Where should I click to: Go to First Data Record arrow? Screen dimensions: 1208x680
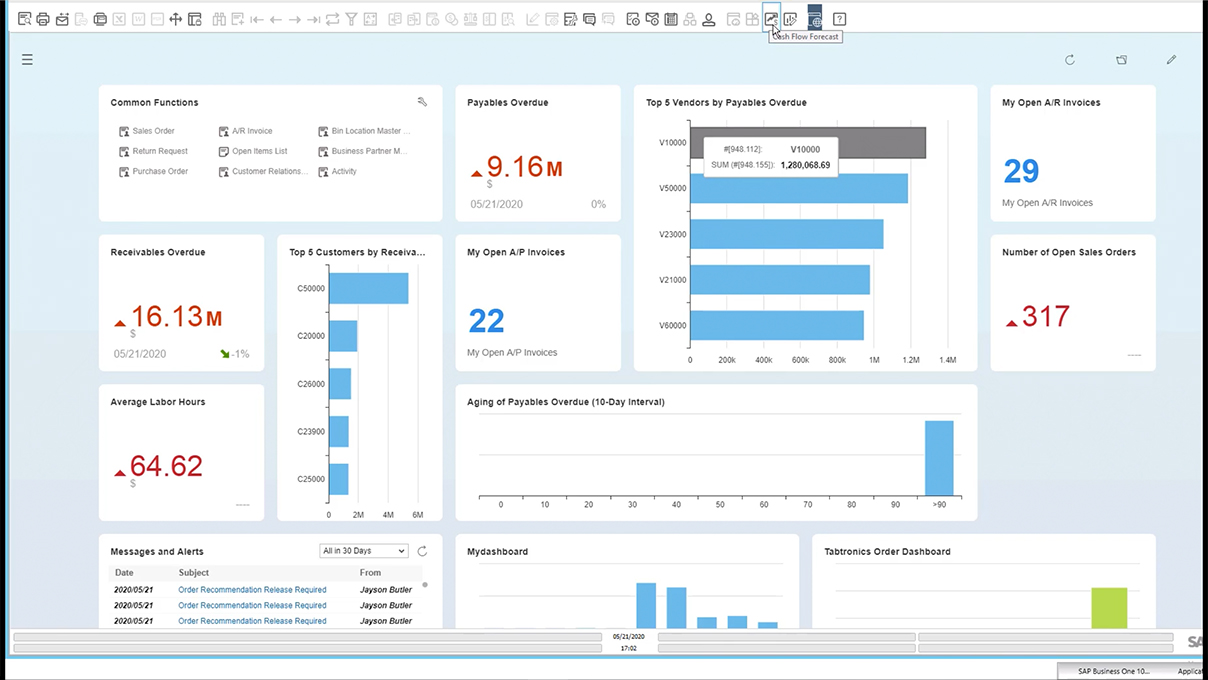pos(256,19)
